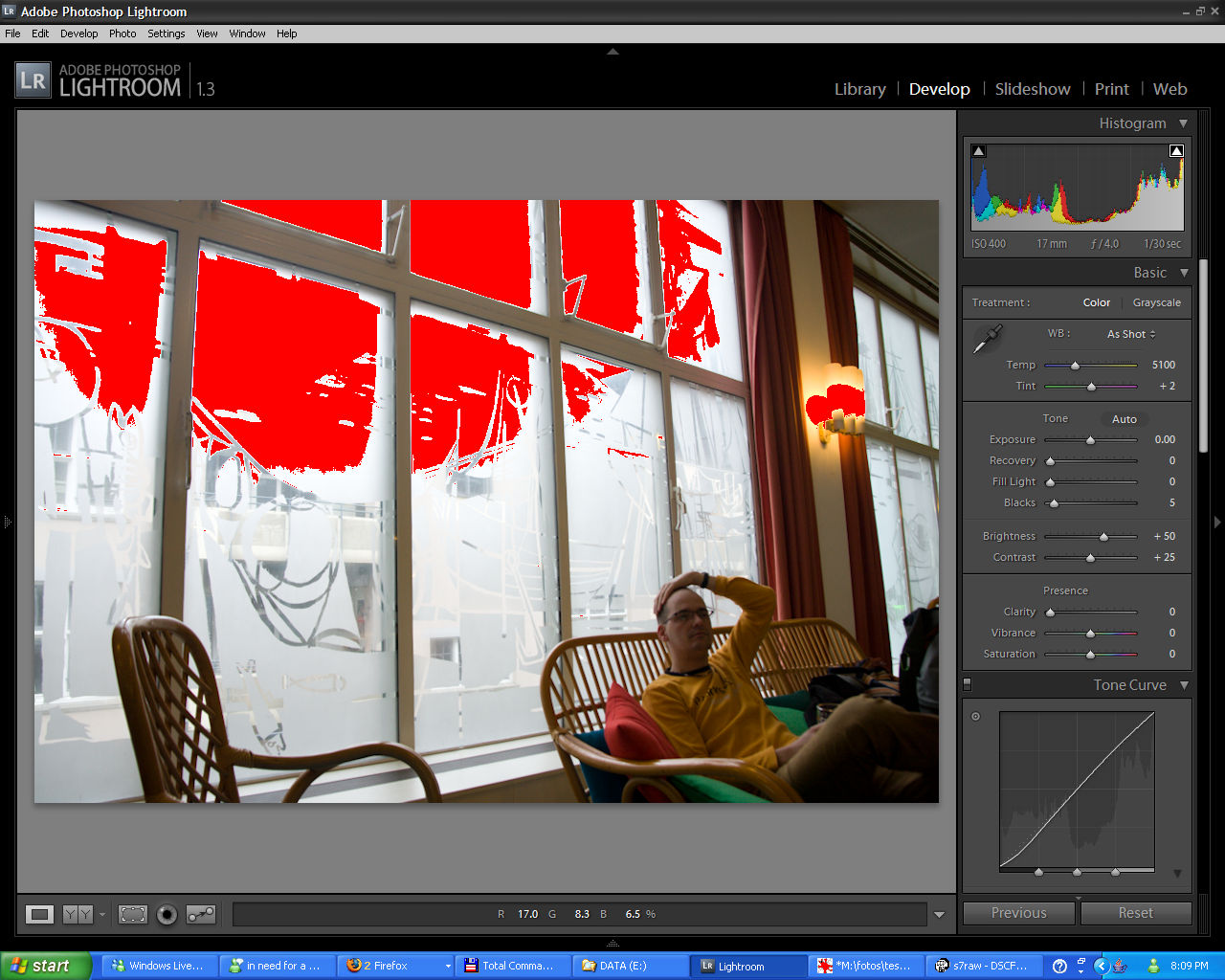Viewport: 1225px width, 980px height.
Task: Collapse the Basic panel
Action: pyautogui.click(x=1184, y=273)
